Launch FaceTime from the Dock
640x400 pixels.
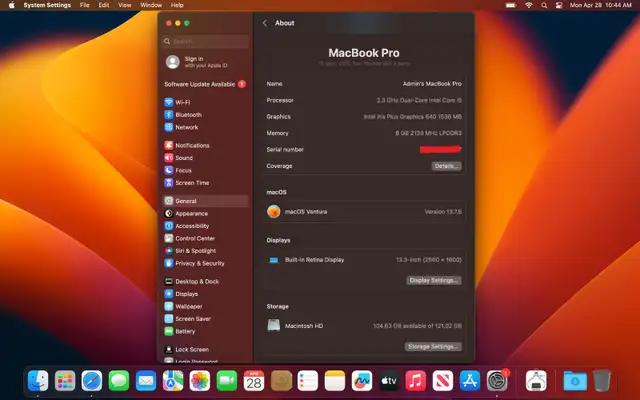click(x=227, y=381)
